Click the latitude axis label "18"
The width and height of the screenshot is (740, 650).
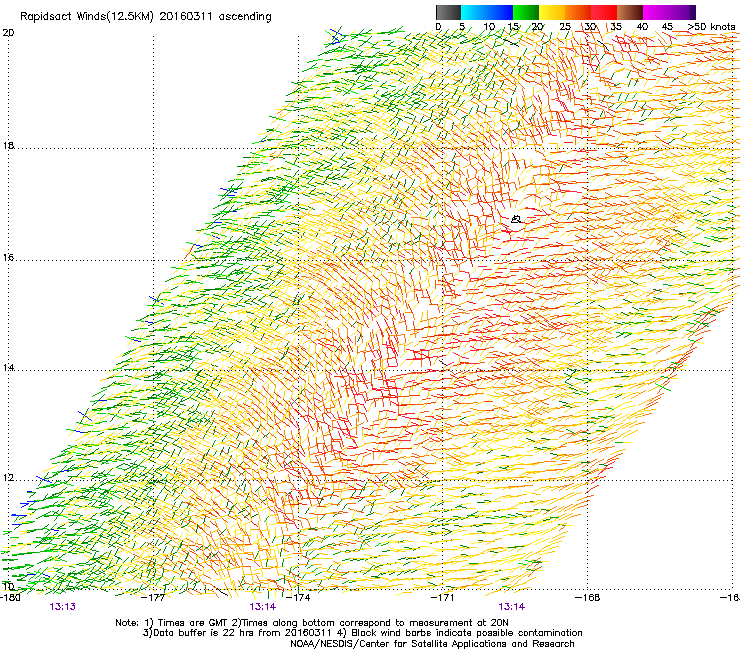(8, 145)
